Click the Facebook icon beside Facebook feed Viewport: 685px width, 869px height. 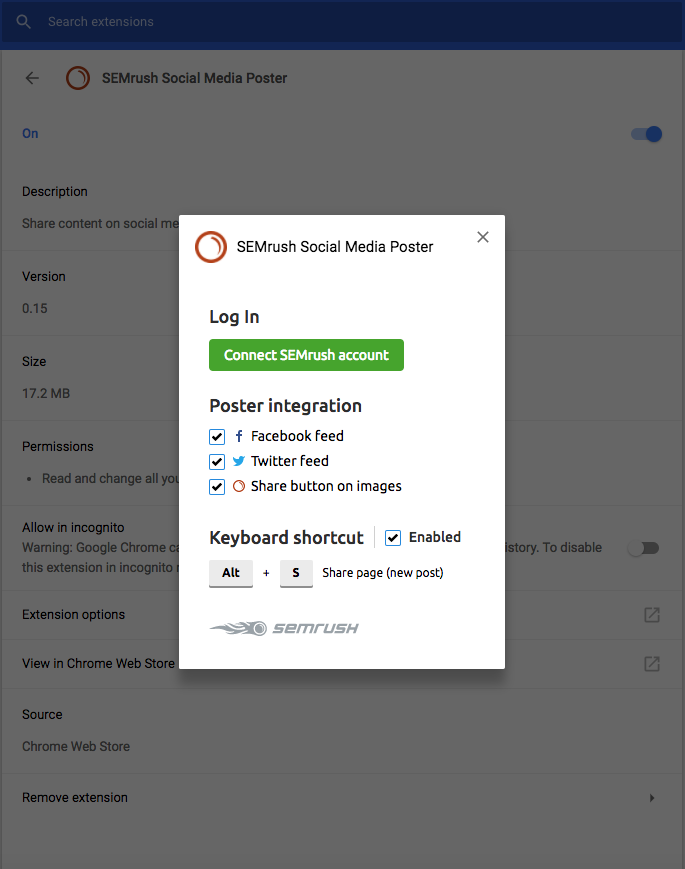[239, 436]
